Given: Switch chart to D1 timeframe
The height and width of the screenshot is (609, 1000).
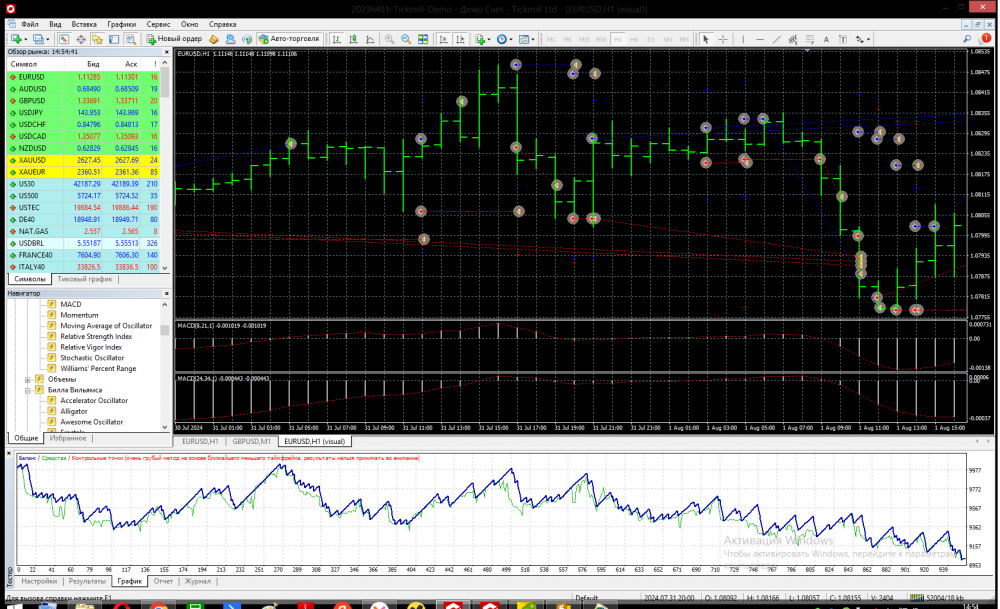Looking at the screenshot, I should point(649,39).
